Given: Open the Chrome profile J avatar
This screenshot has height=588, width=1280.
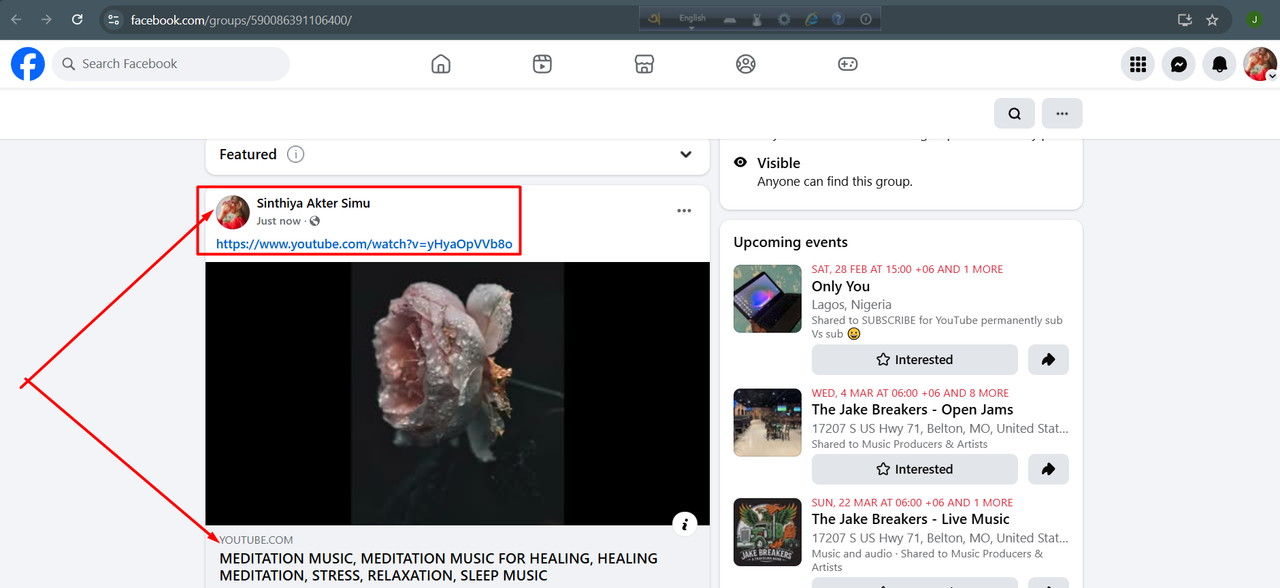Looking at the screenshot, I should tap(1254, 20).
